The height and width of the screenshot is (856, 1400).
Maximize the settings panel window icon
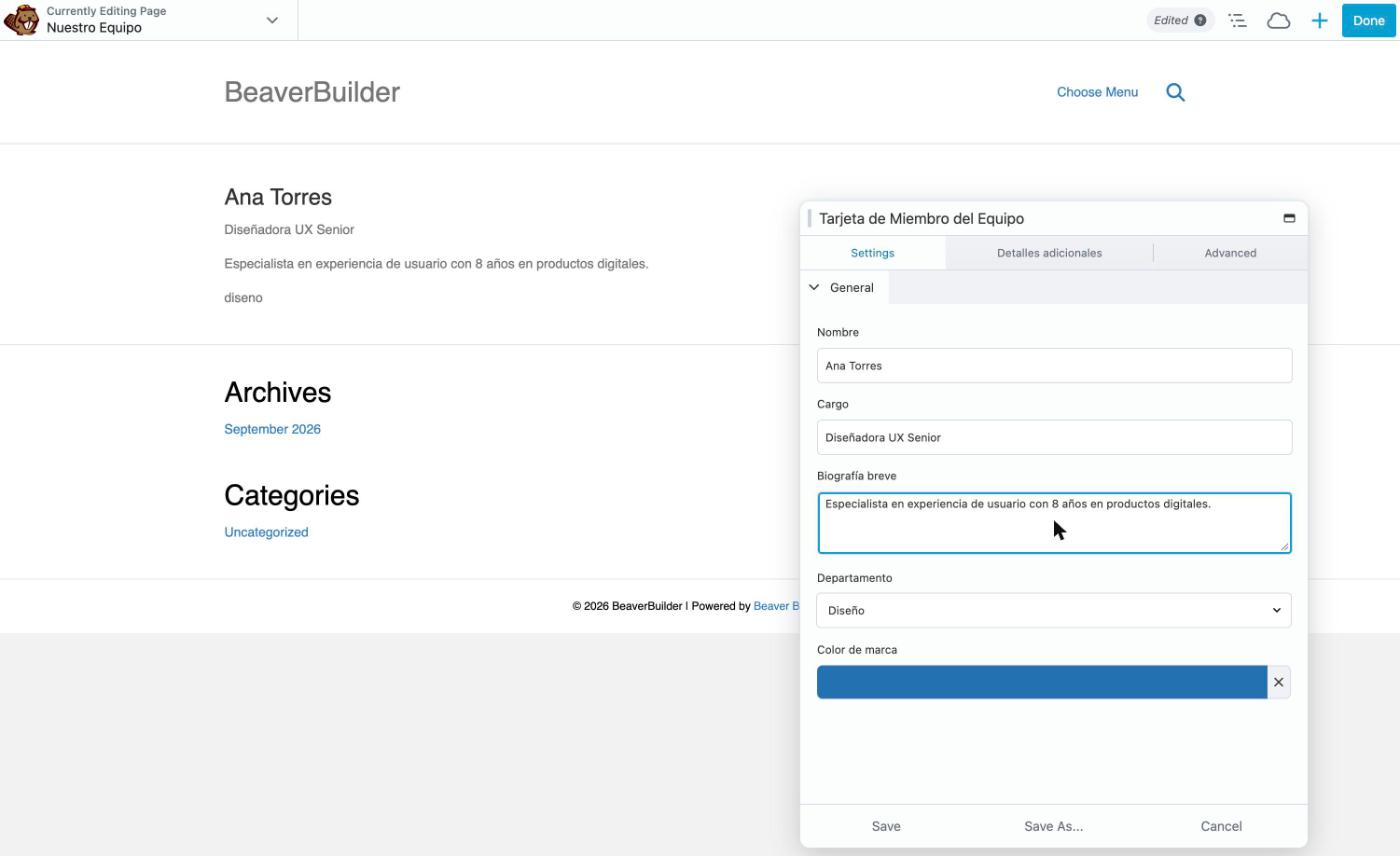1289,218
